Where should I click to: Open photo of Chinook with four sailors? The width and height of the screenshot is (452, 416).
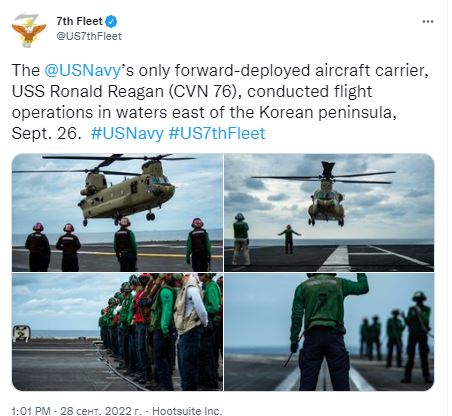click(117, 213)
